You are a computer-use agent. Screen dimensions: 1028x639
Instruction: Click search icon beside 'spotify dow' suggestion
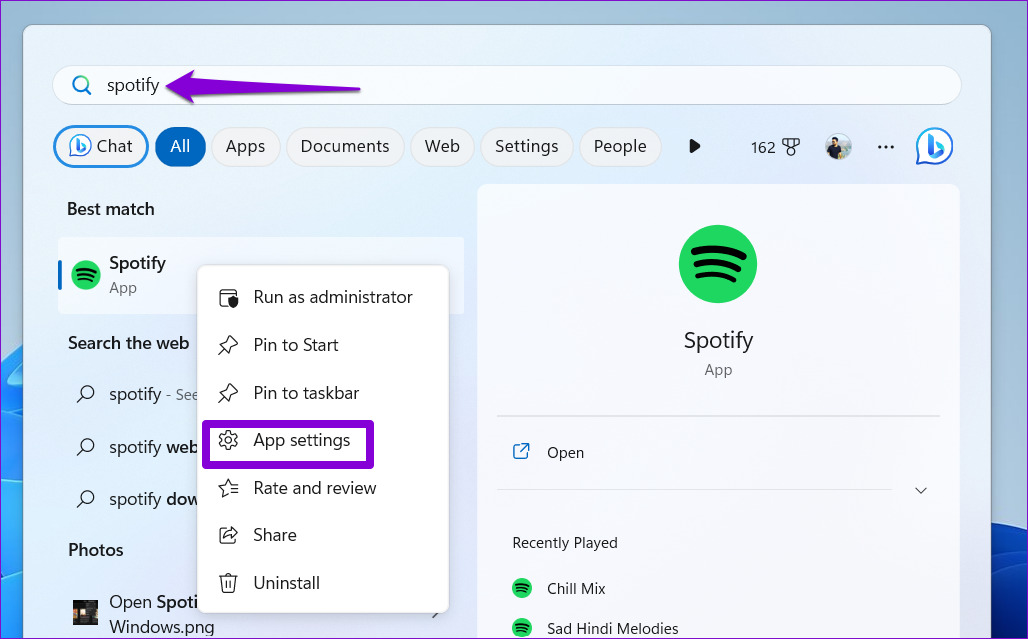pos(86,499)
